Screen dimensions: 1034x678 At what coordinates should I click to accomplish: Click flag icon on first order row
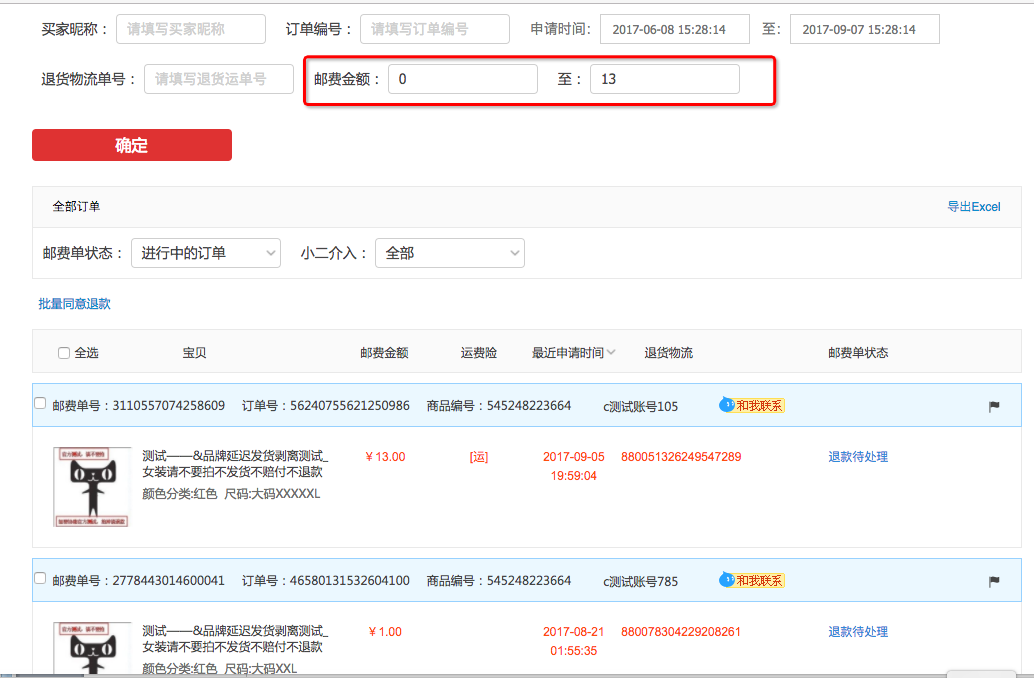coord(994,406)
